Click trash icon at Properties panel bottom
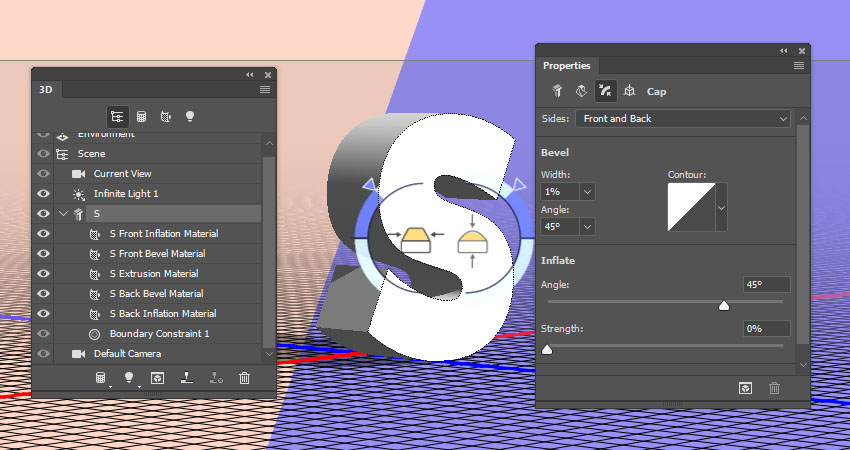The width and height of the screenshot is (850, 450). [x=775, y=388]
